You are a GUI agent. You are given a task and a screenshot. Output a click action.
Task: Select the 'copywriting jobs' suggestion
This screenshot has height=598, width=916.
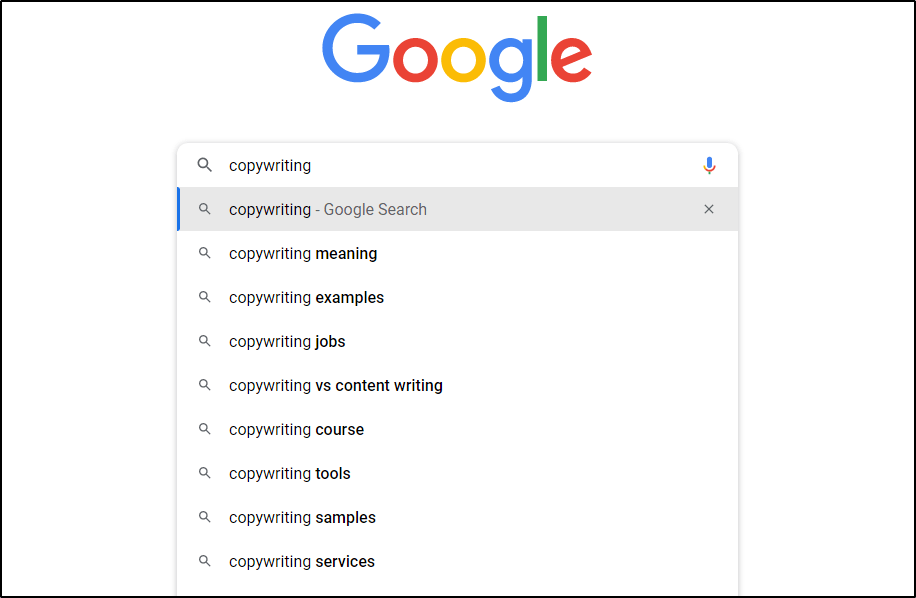287,341
